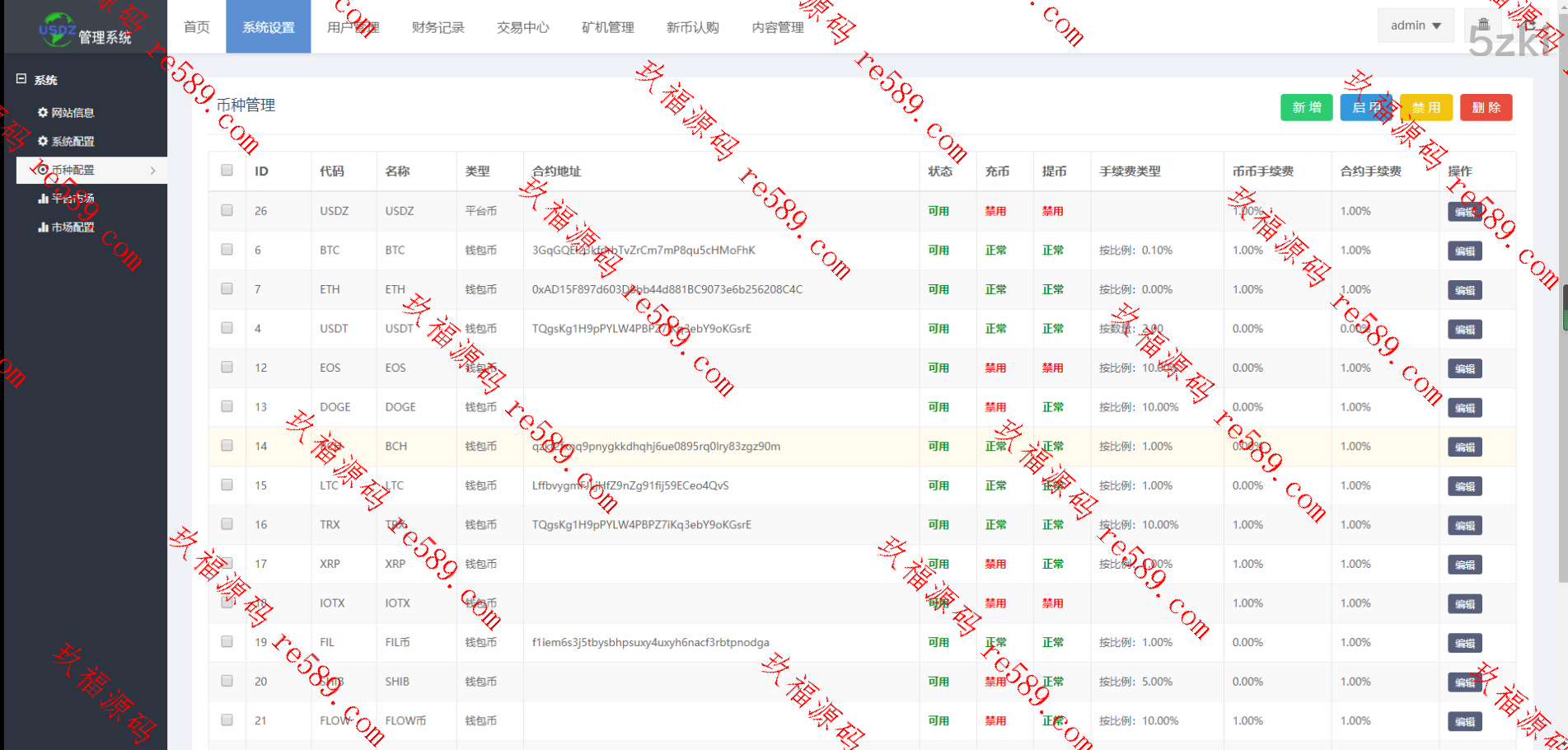Click the edit icon button for DOGE row
Viewport: 1568px width, 750px height.
pos(1464,408)
